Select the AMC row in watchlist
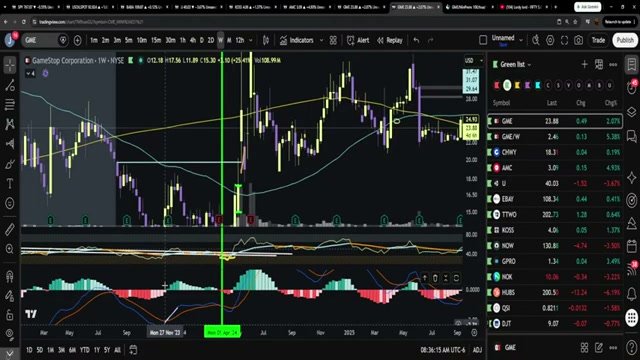The height and width of the screenshot is (360, 640). (555, 168)
